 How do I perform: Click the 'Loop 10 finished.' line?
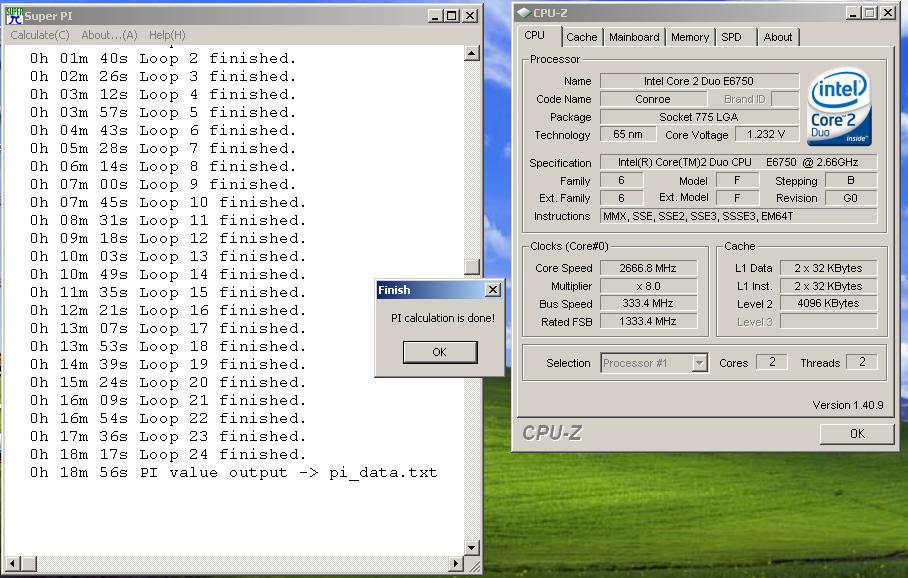(168, 203)
